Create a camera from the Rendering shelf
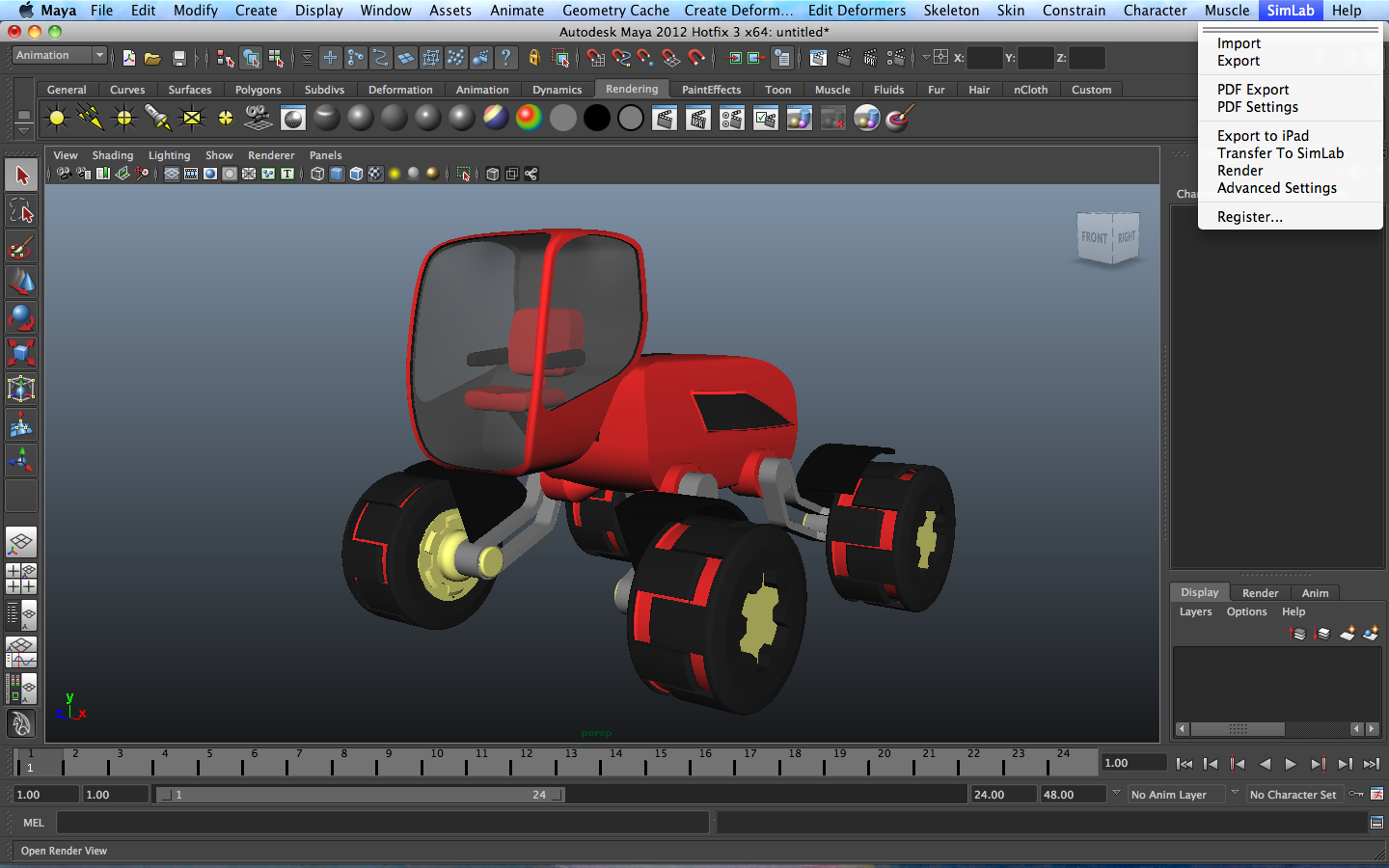1389x868 pixels. [259, 119]
